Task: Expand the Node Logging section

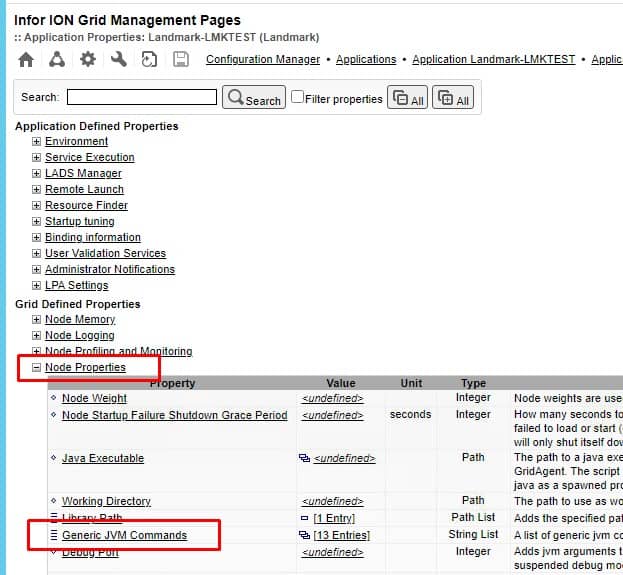Action: pos(36,335)
